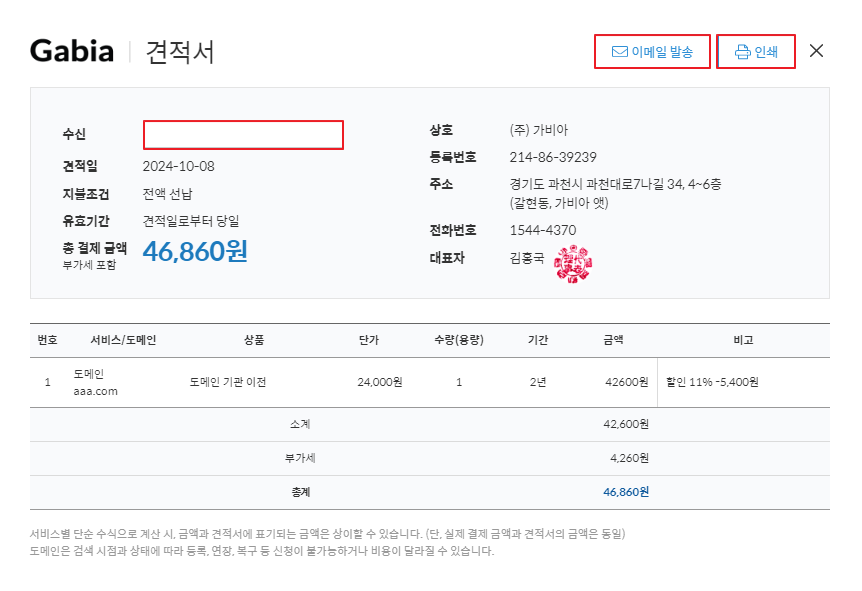Screen dimensions: 862x591
Task: Click the 총계 row label
Action: [300, 493]
